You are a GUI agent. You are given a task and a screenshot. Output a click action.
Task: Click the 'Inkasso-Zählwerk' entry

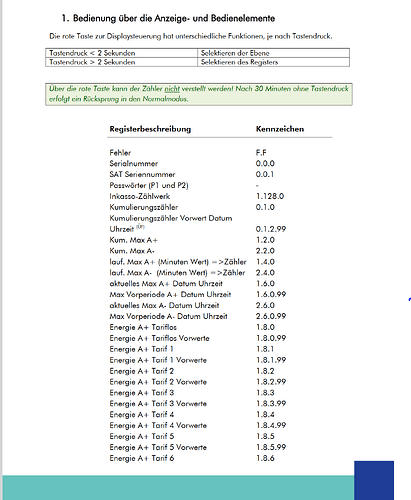(x=140, y=196)
